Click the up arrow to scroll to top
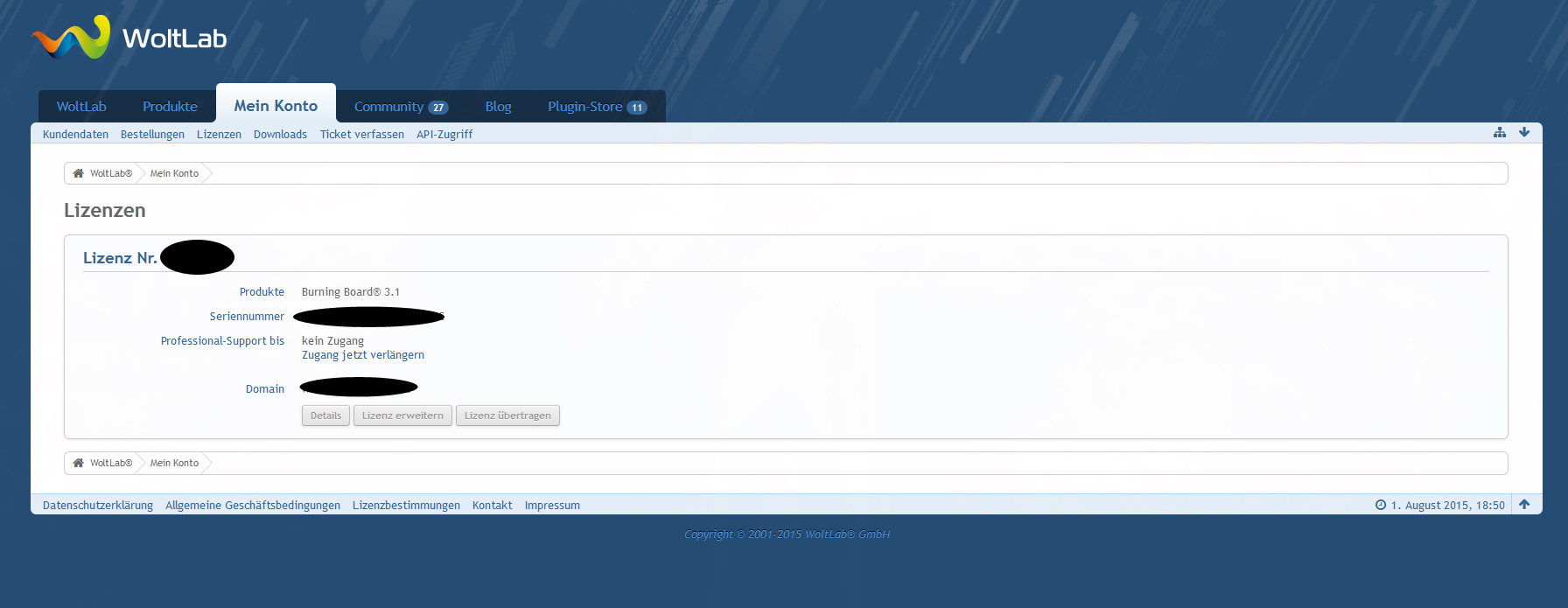 1524,505
